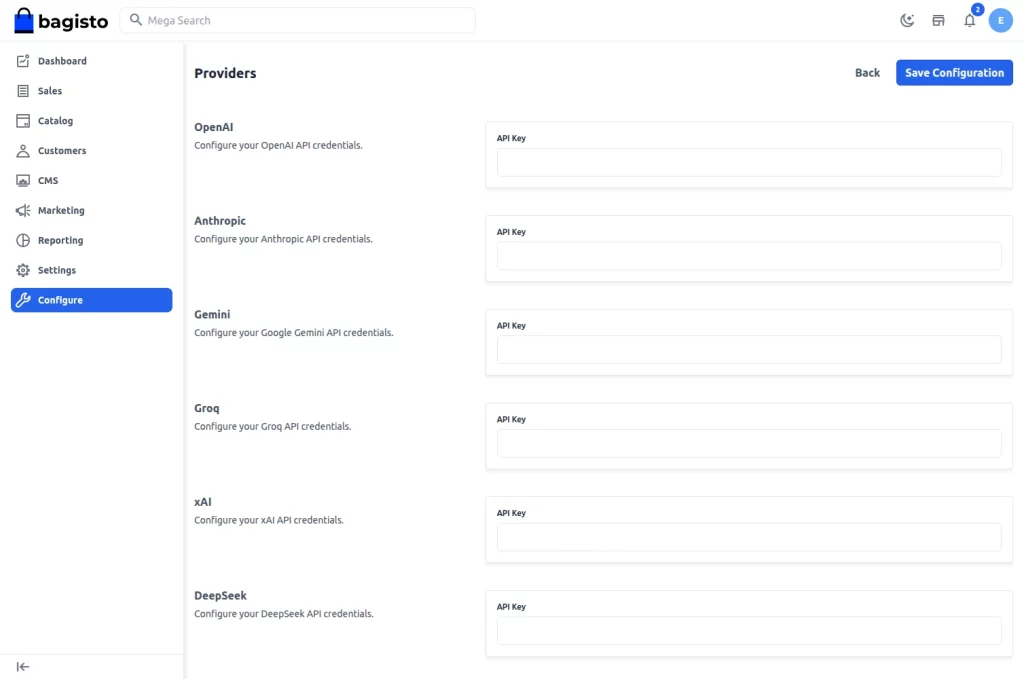Click the storefront icon in the top bar
Viewport: 1024px width, 679px height.
coord(938,20)
